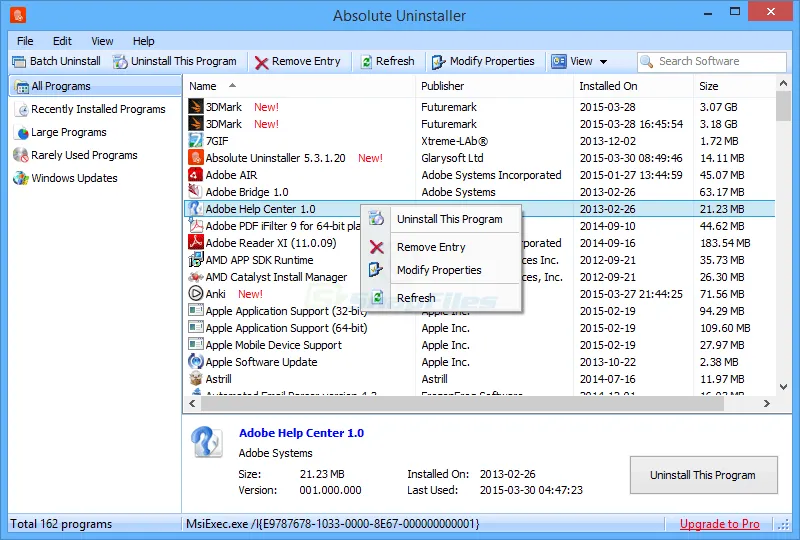The height and width of the screenshot is (540, 800).
Task: Click the context menu Refresh icon
Action: coord(377,297)
